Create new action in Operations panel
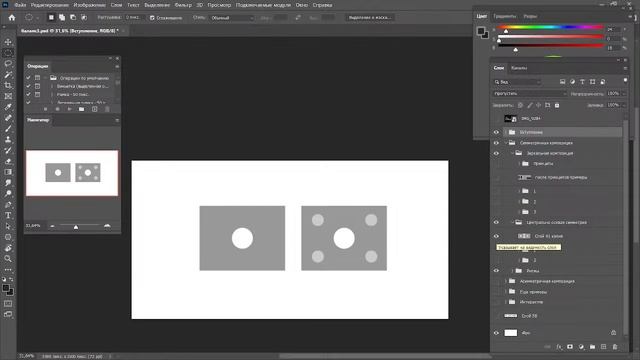Viewport: 640px width, 360px height. point(95,109)
